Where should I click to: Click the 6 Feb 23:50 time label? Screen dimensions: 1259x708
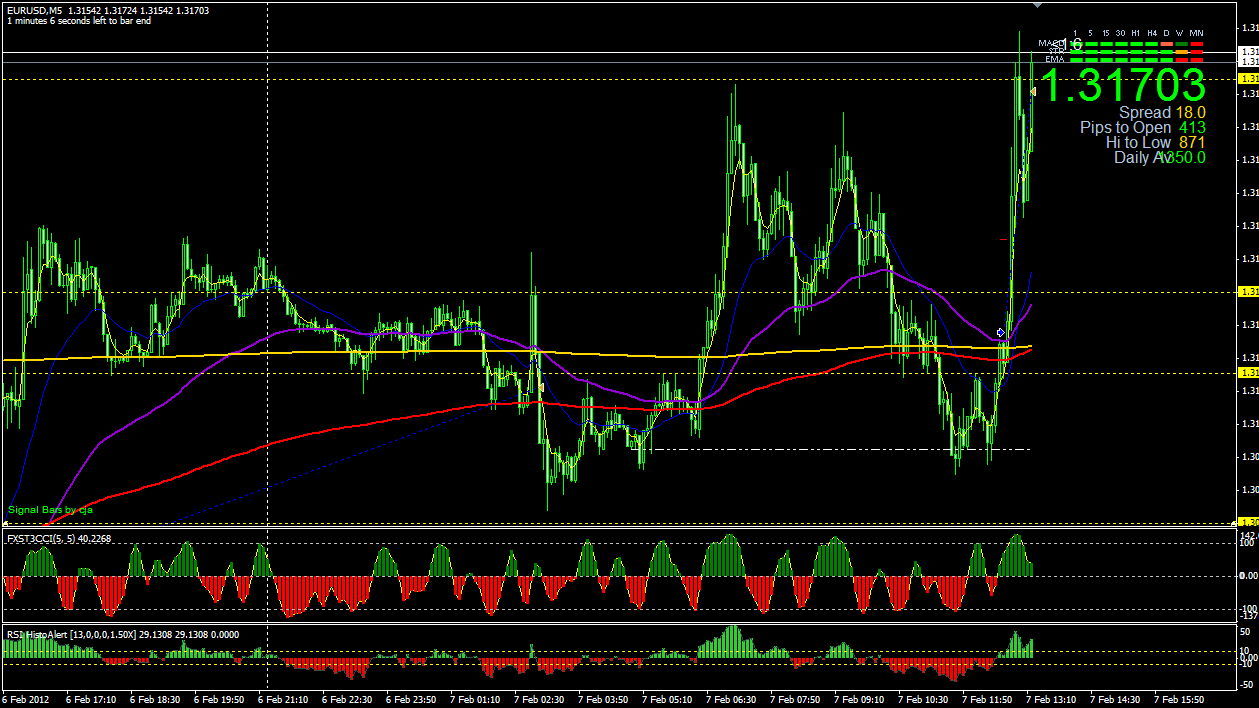[411, 700]
